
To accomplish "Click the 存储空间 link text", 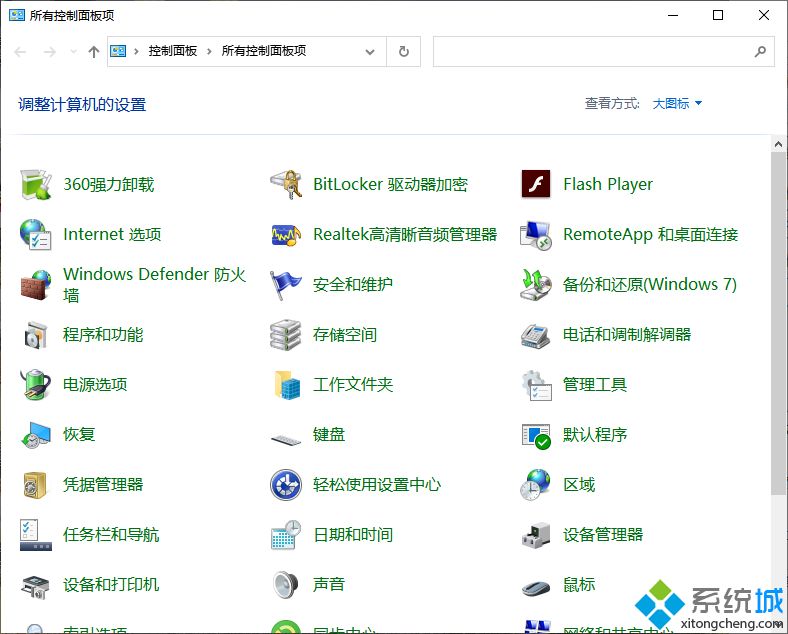I will pyautogui.click(x=345, y=335).
